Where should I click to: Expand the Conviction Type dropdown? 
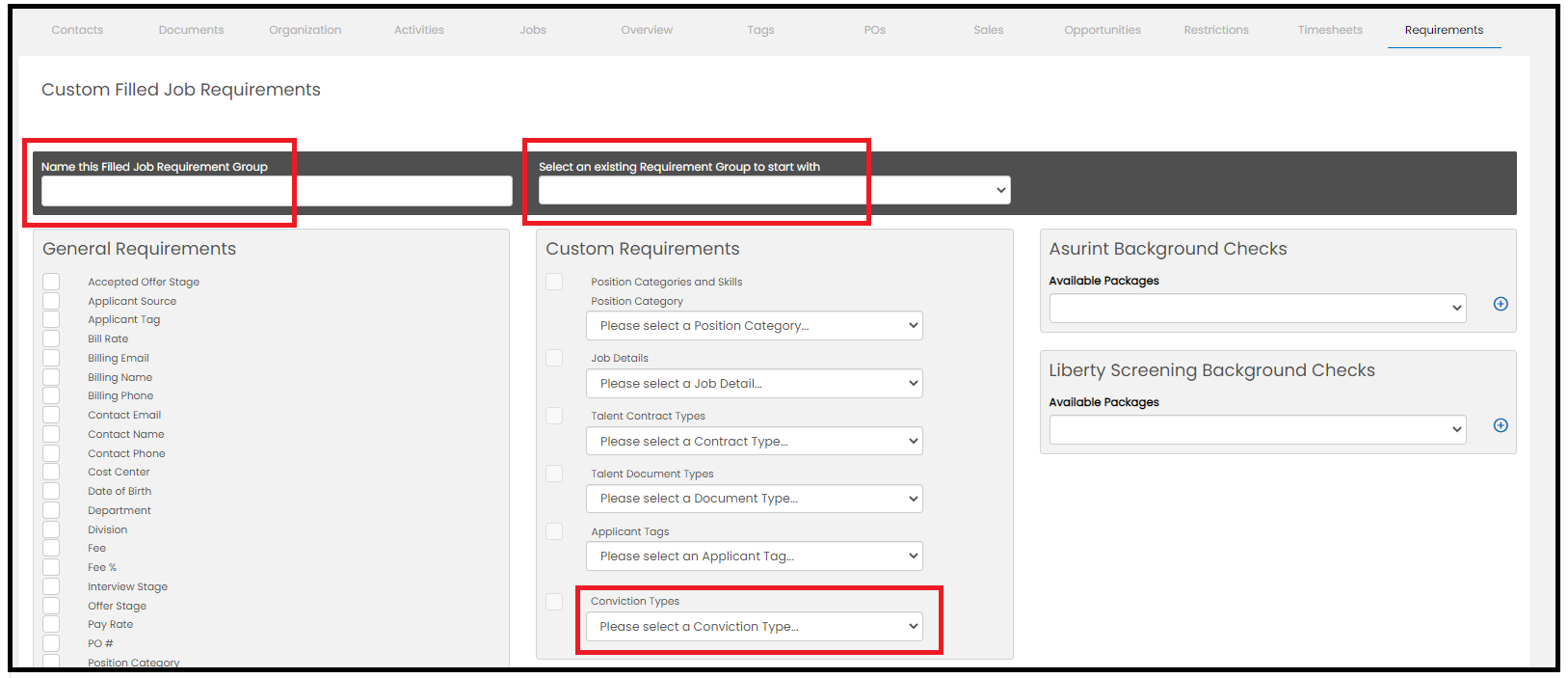coord(755,627)
